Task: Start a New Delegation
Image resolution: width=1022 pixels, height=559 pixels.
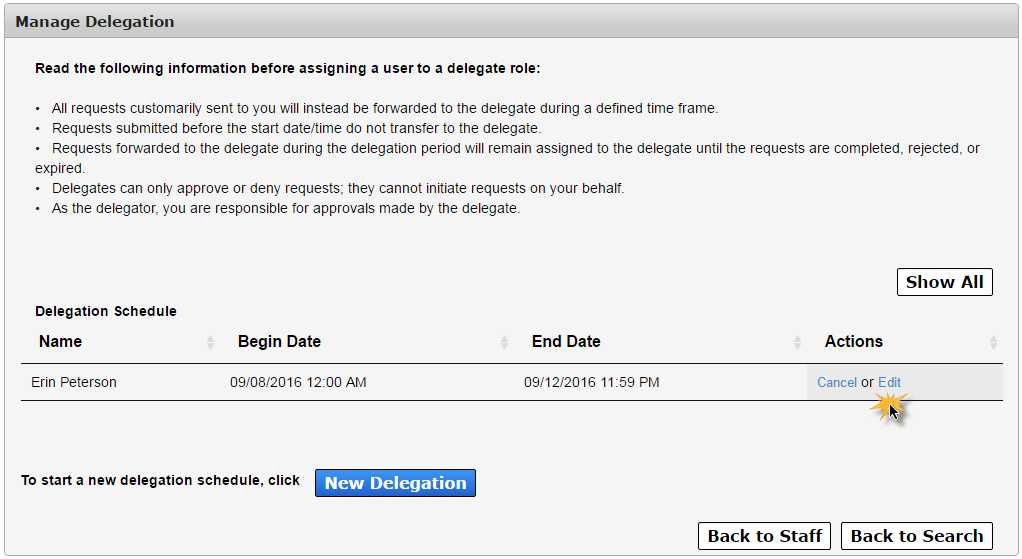Action: coord(395,483)
